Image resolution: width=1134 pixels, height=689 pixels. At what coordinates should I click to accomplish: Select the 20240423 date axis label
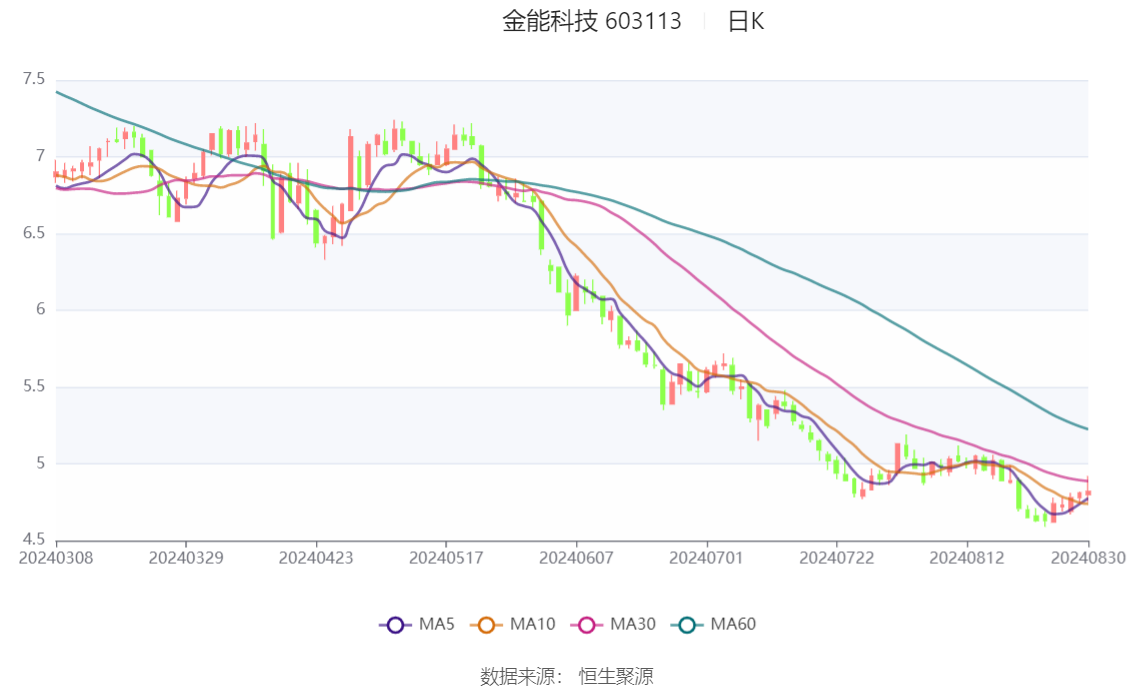coord(316,557)
